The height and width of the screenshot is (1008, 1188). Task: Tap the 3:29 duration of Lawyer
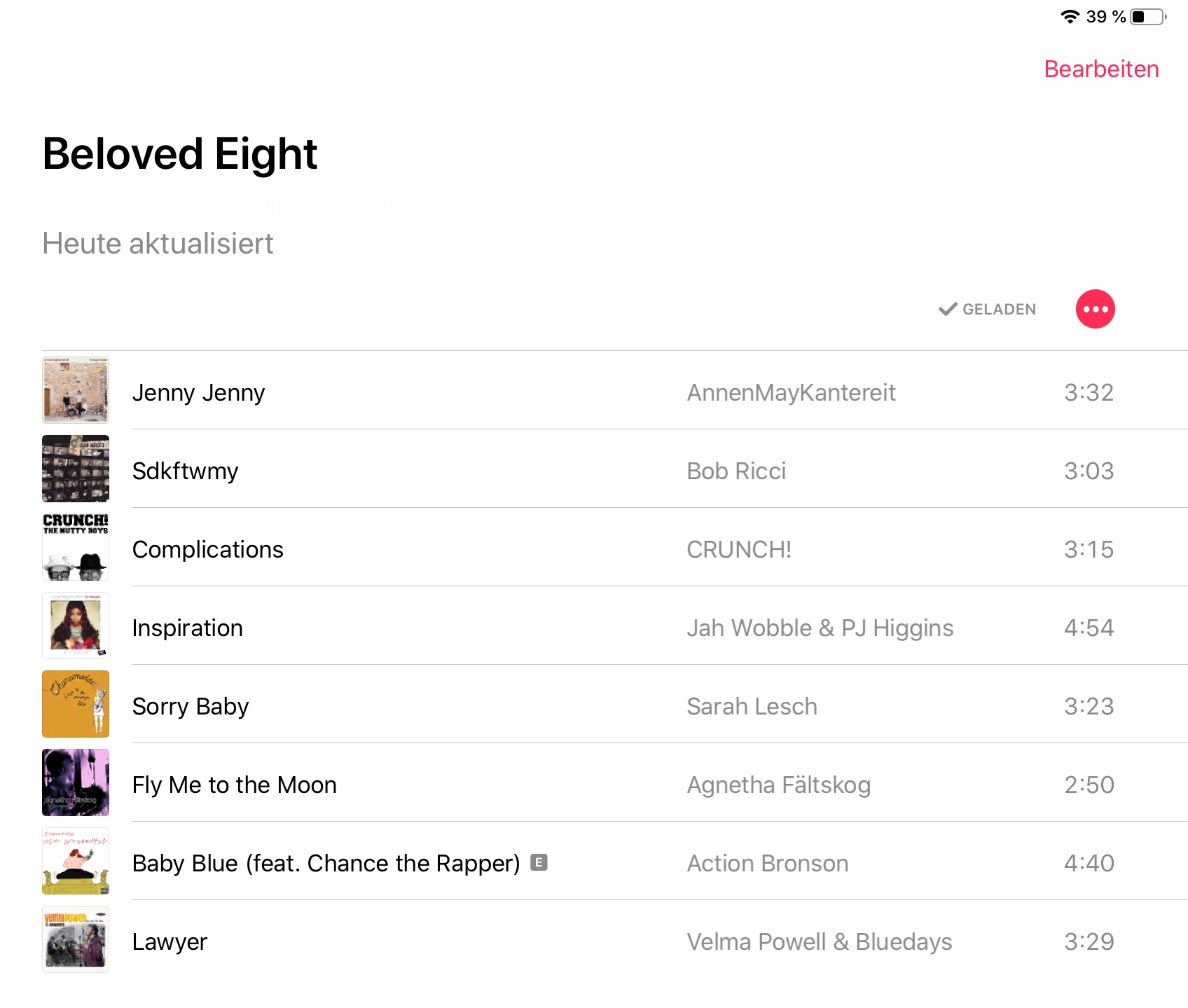(1089, 942)
